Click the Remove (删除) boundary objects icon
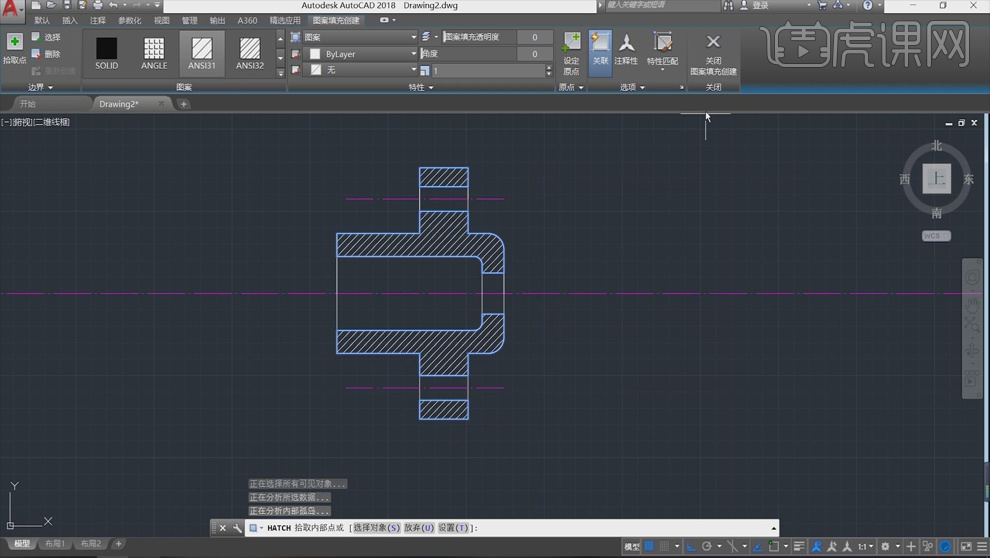Viewport: 990px width, 558px height. [36, 54]
